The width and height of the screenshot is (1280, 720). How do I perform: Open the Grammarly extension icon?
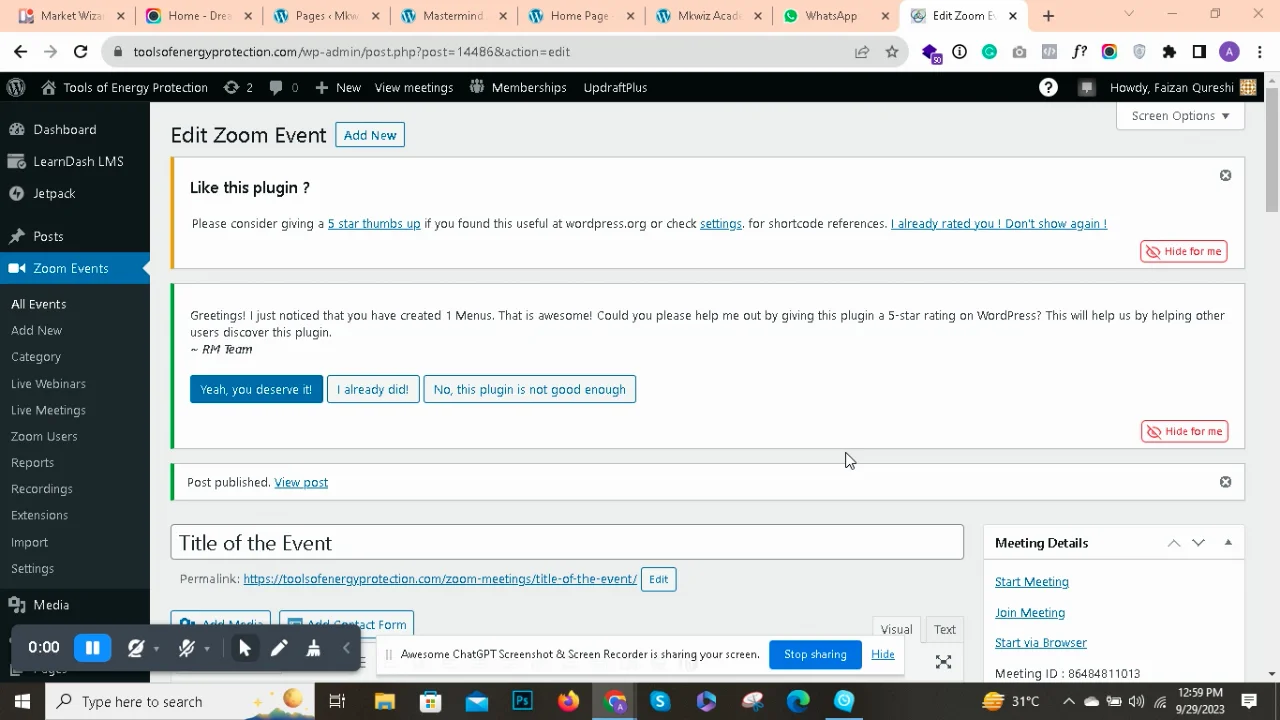pos(989,52)
